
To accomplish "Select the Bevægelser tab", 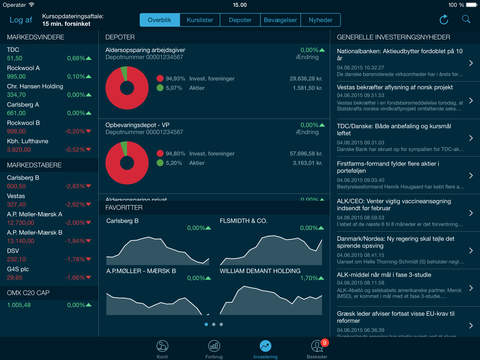I will (280, 20).
